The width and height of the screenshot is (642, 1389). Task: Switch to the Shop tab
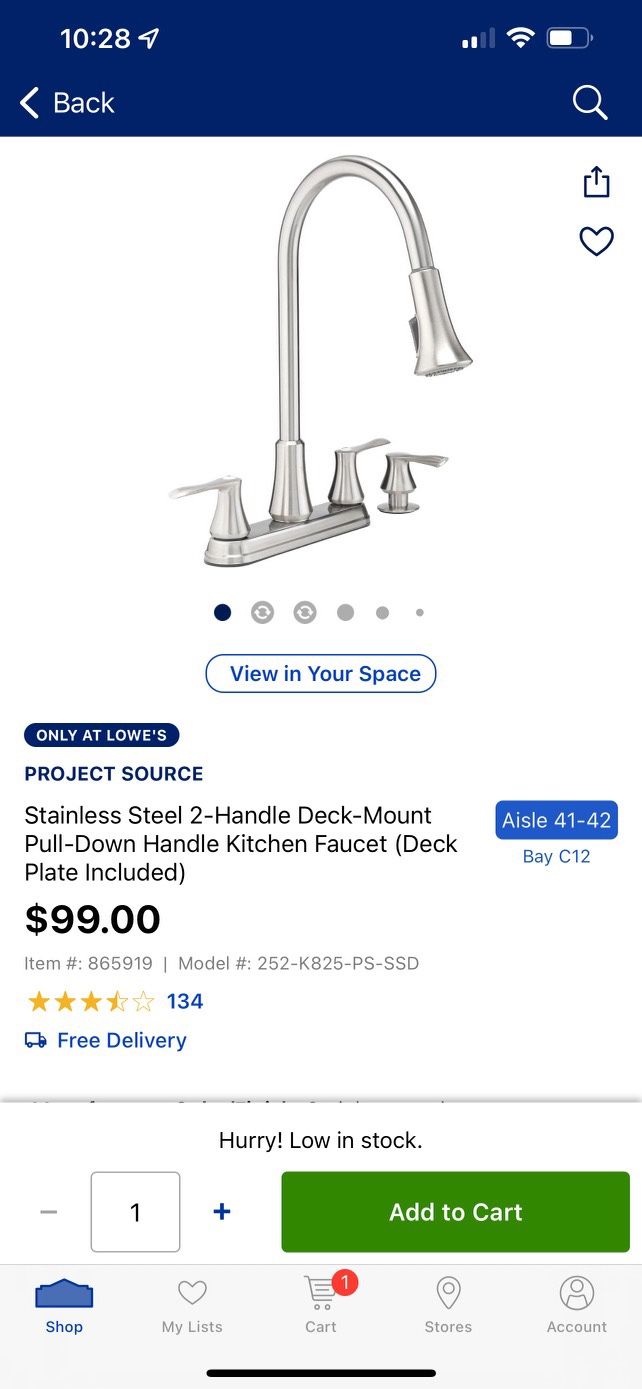tap(64, 1305)
